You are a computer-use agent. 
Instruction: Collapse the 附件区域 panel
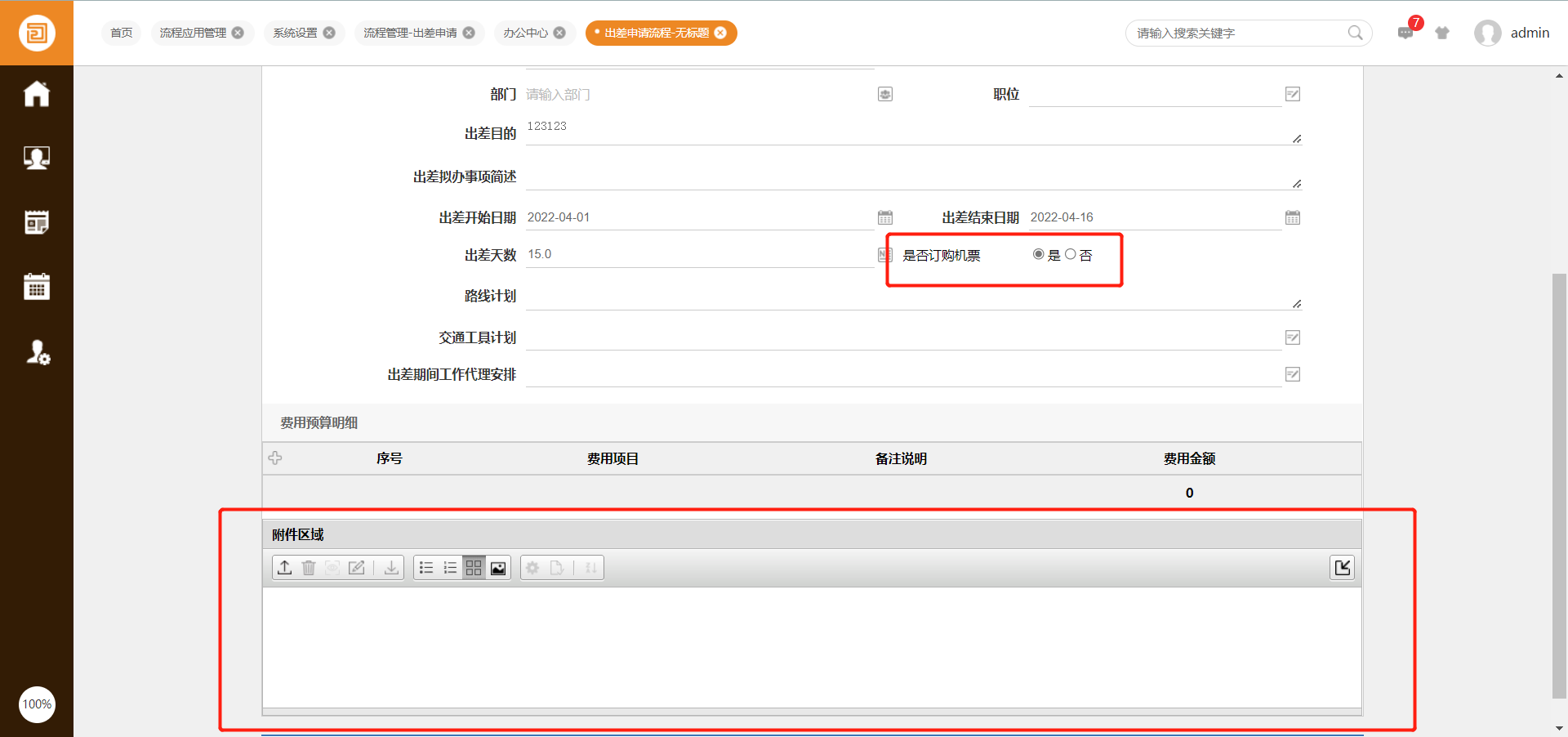tap(1343, 568)
